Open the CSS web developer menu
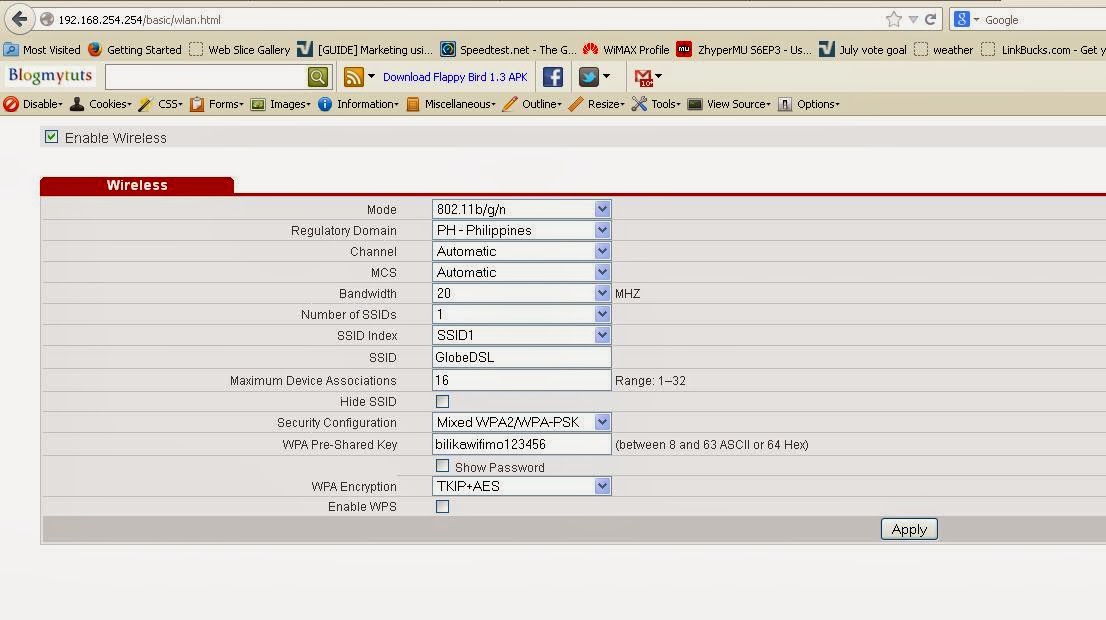1106x620 pixels. pos(160,104)
